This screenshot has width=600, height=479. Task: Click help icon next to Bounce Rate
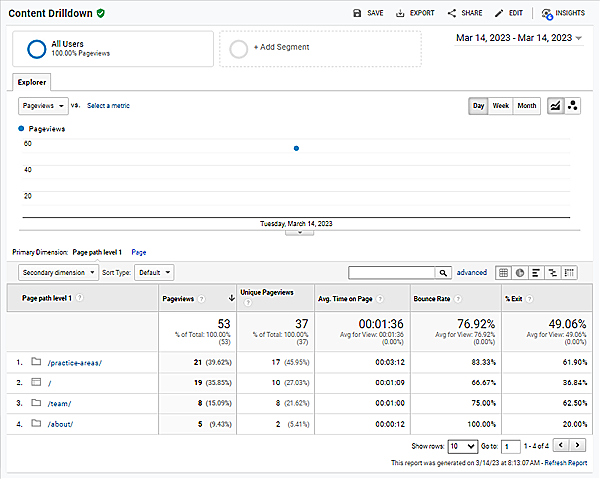coord(458,299)
